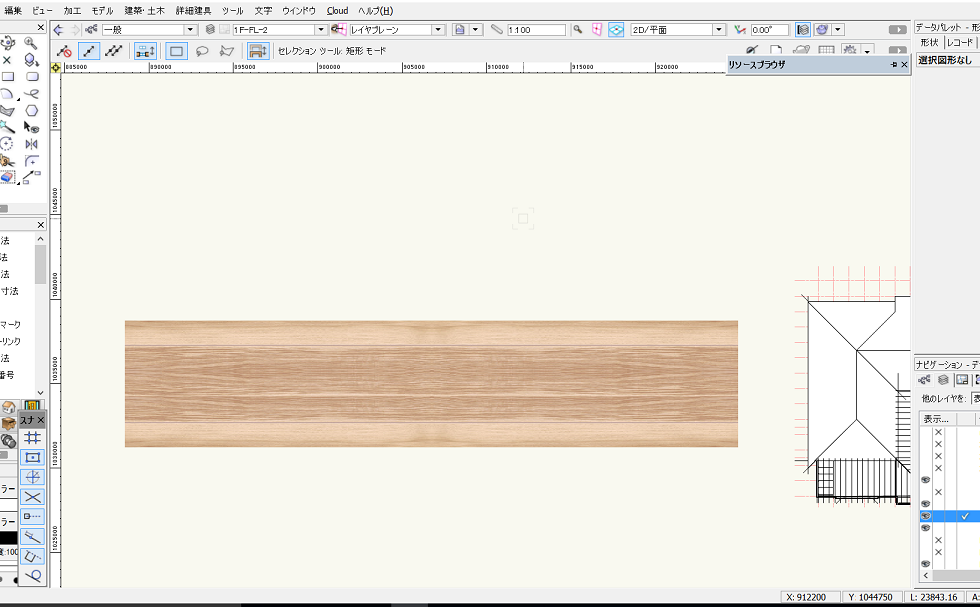Toggle rectangular marquee selection mode
Viewport: 980px width, 607px height.
[x=176, y=51]
